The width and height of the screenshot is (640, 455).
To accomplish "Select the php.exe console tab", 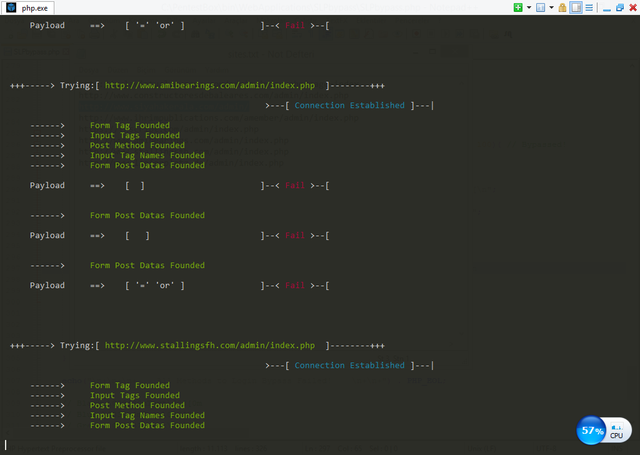I will point(28,8).
